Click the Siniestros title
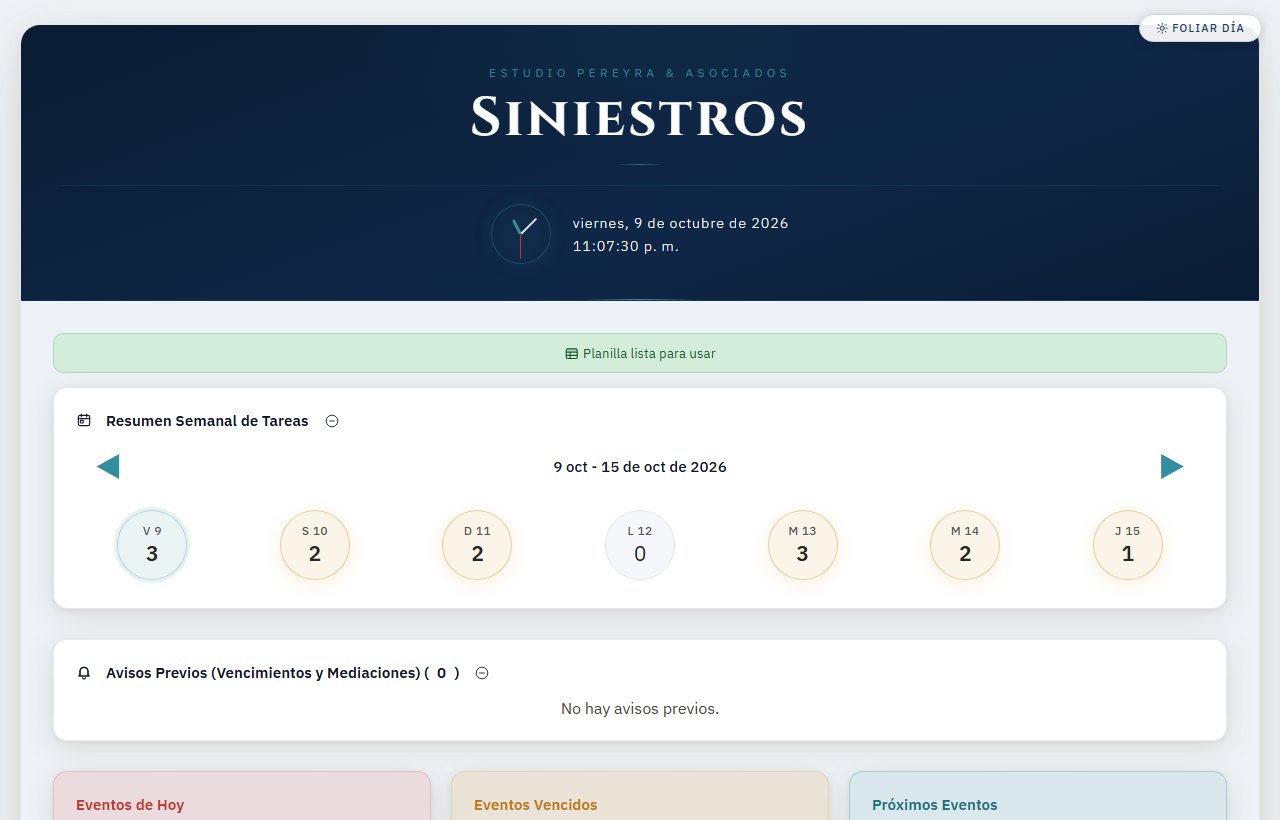Viewport: 1280px width, 820px height. click(x=639, y=117)
